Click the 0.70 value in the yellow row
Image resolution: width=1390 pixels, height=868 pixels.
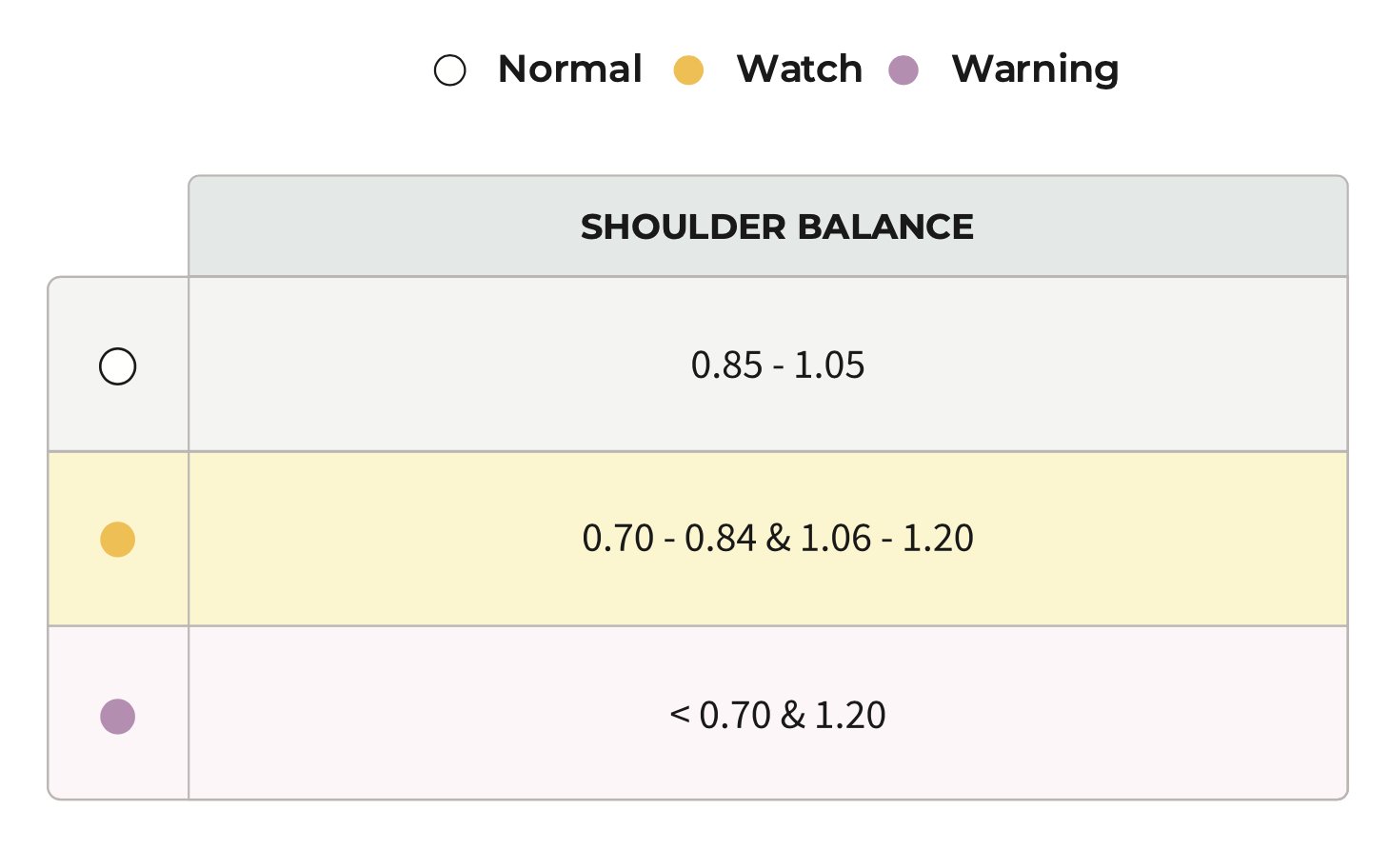coord(618,539)
